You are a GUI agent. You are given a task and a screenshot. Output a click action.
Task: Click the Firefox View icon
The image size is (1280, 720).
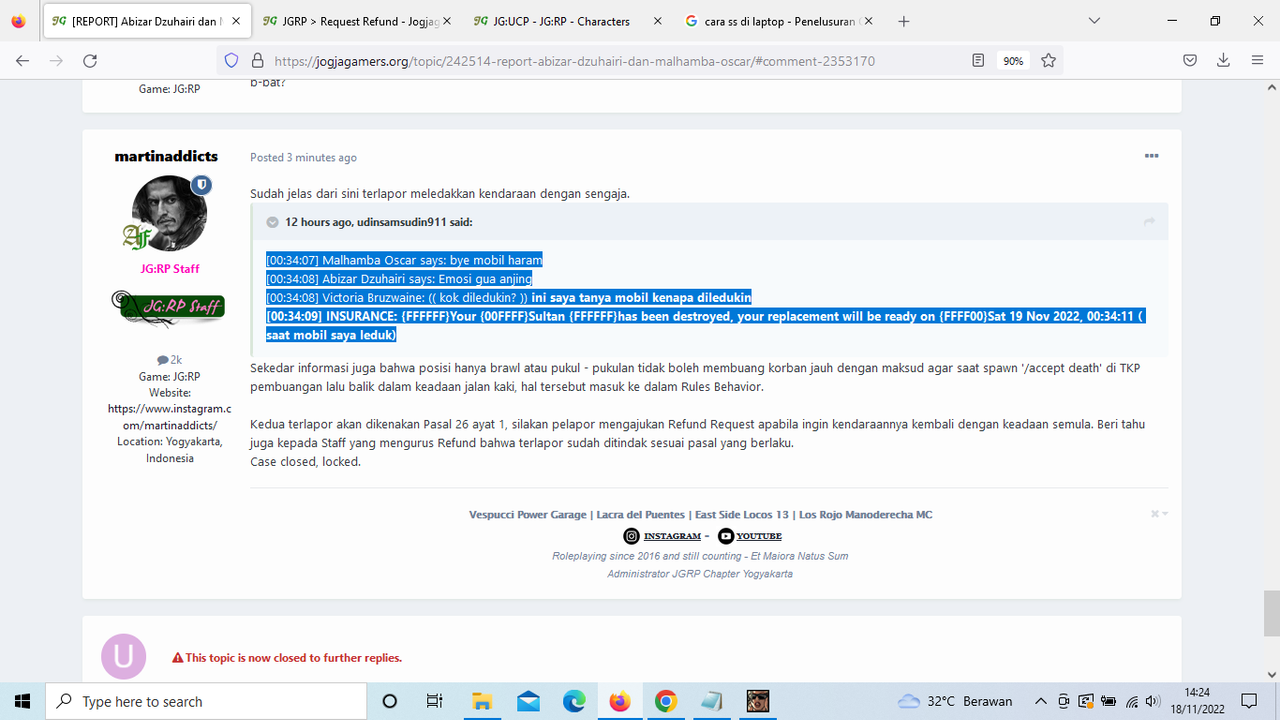tap(18, 21)
